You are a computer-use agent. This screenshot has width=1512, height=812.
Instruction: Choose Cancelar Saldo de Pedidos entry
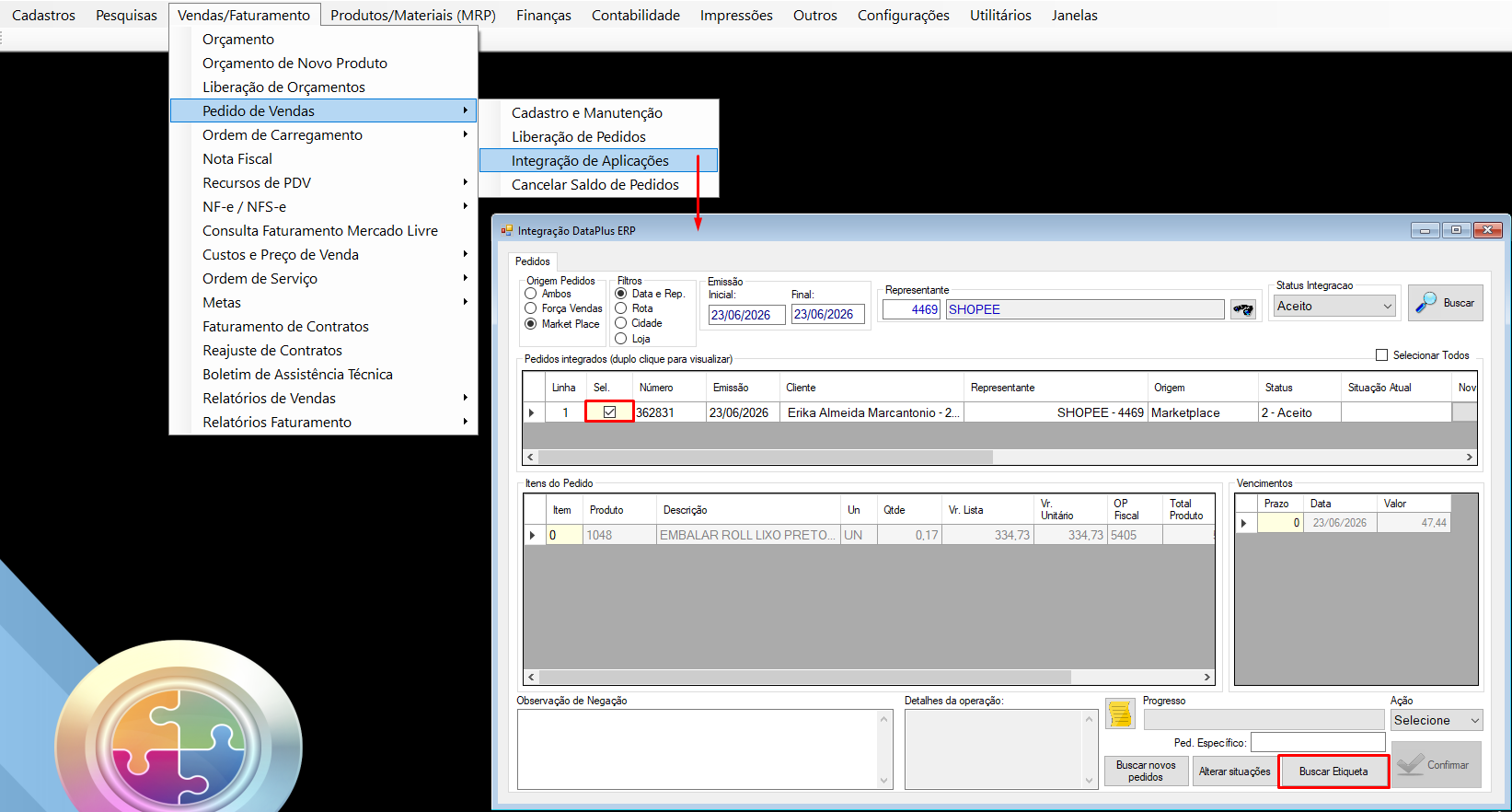(x=598, y=184)
